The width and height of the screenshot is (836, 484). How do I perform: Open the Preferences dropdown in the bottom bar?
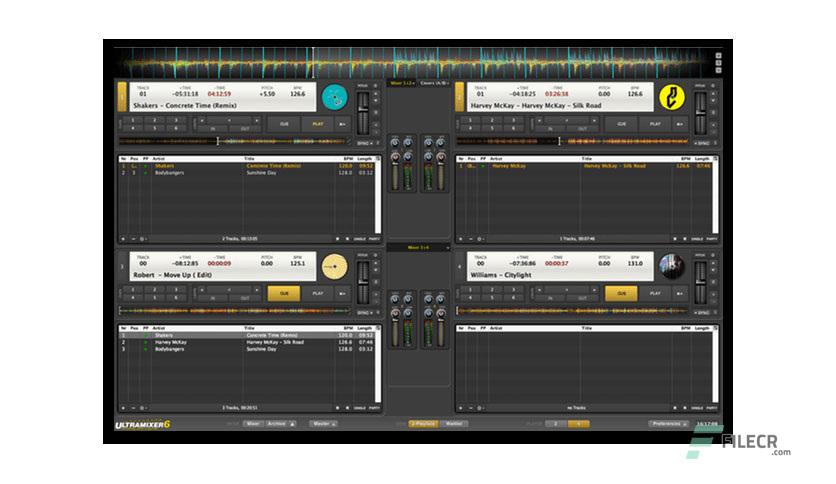(670, 424)
